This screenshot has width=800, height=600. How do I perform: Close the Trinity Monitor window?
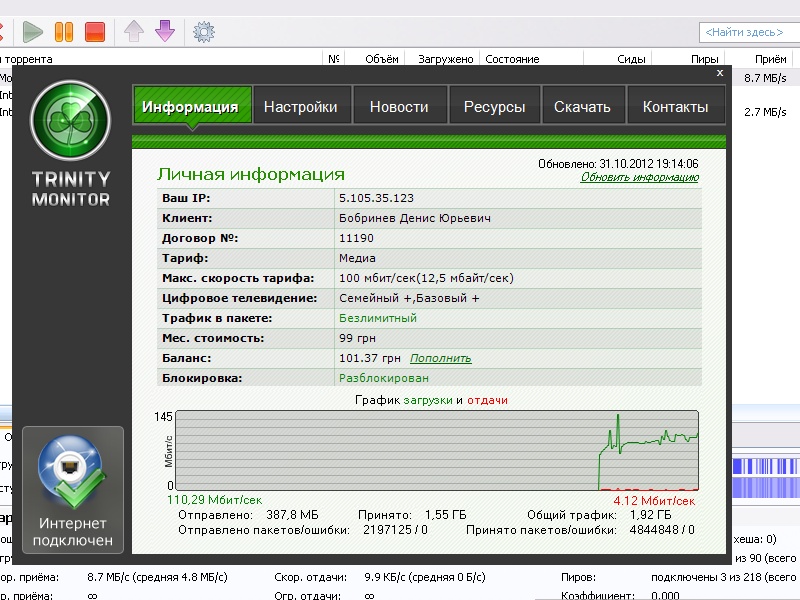(720, 73)
